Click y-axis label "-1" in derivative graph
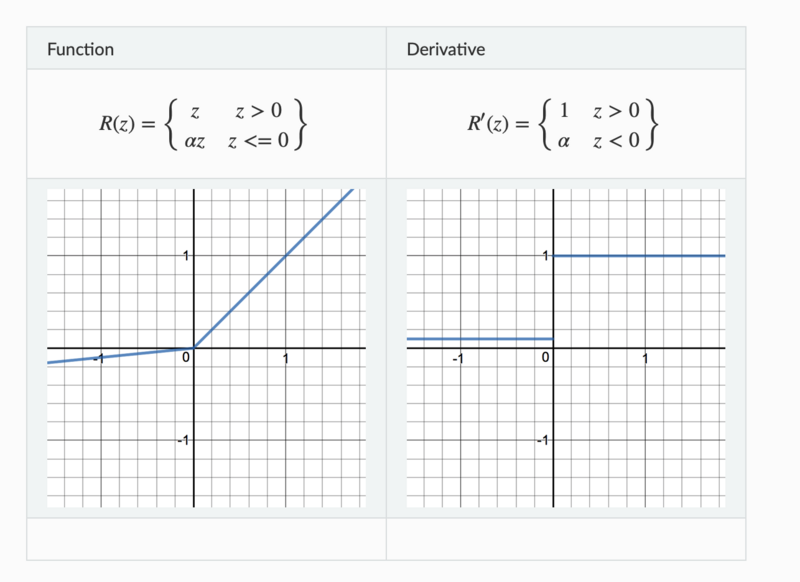The height and width of the screenshot is (582, 800). (543, 441)
